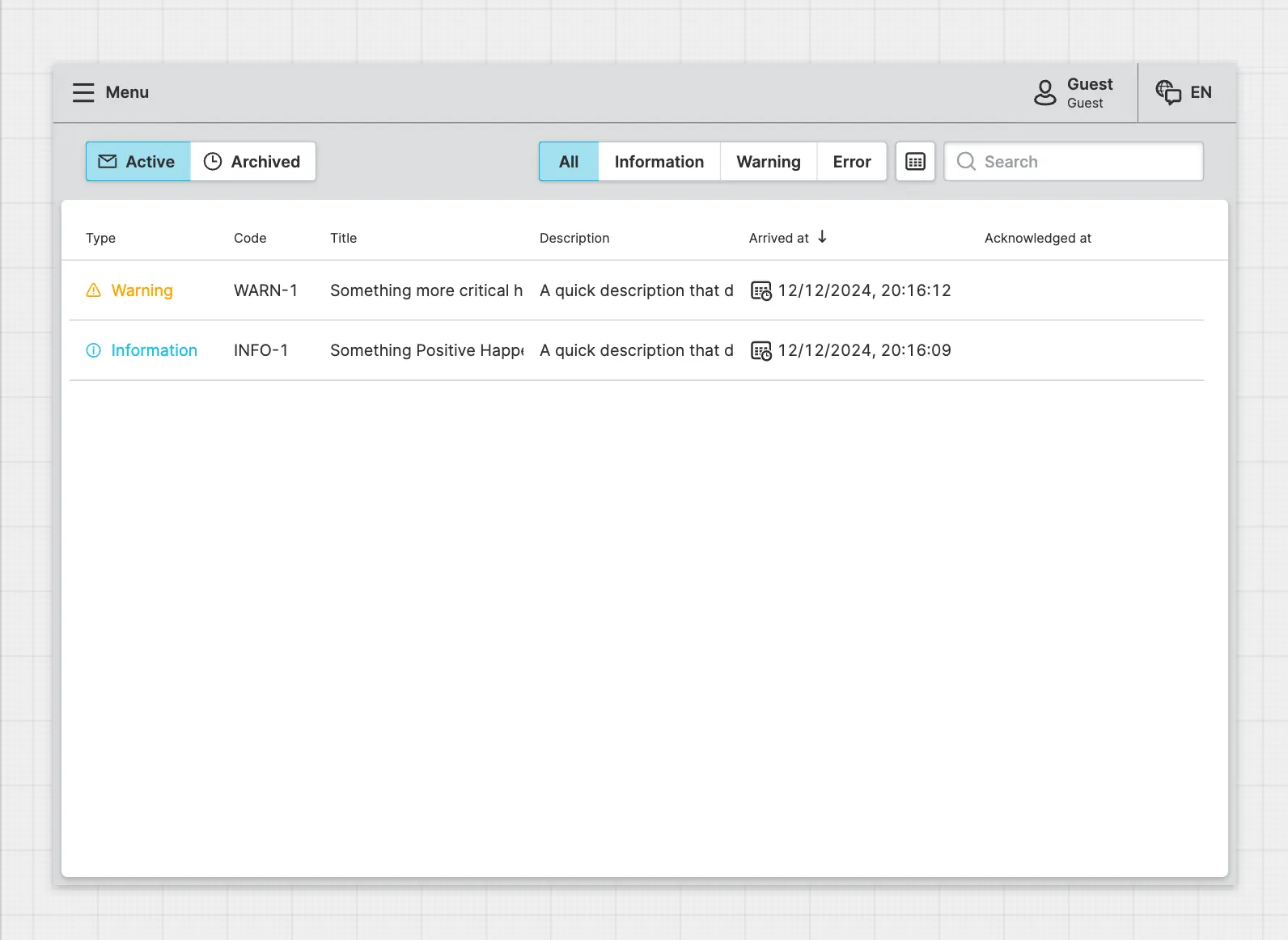Toggle sort arrow on Arrived at column
The height and width of the screenshot is (940, 1288).
coord(822,237)
